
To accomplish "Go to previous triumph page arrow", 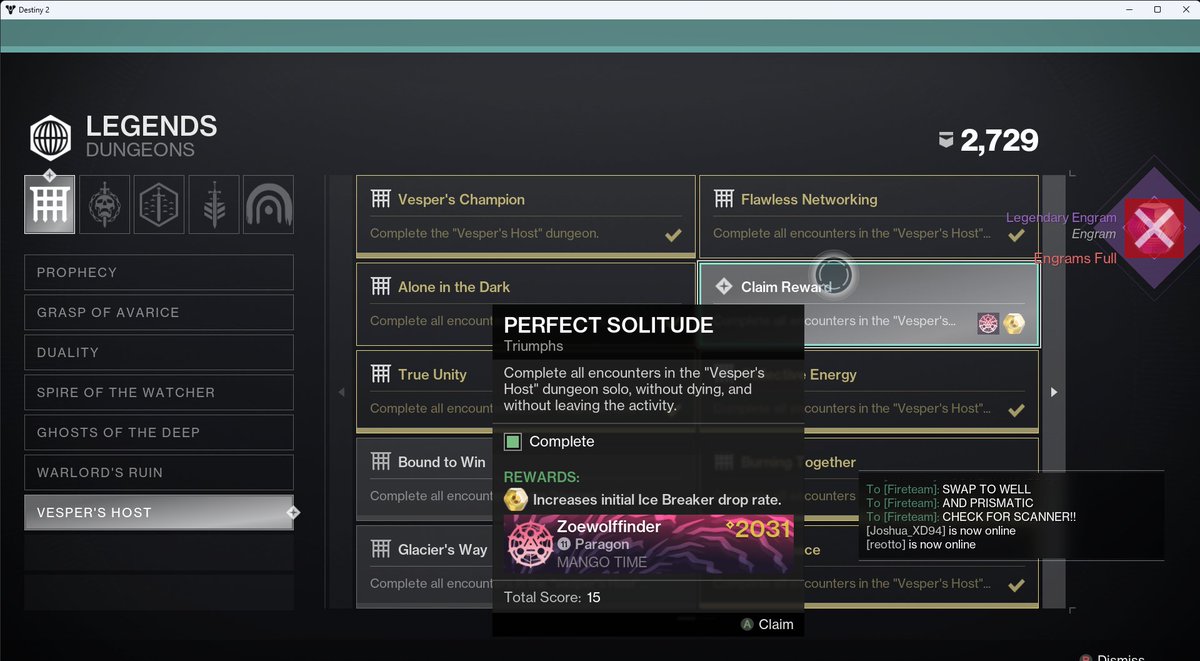I will click(341, 392).
